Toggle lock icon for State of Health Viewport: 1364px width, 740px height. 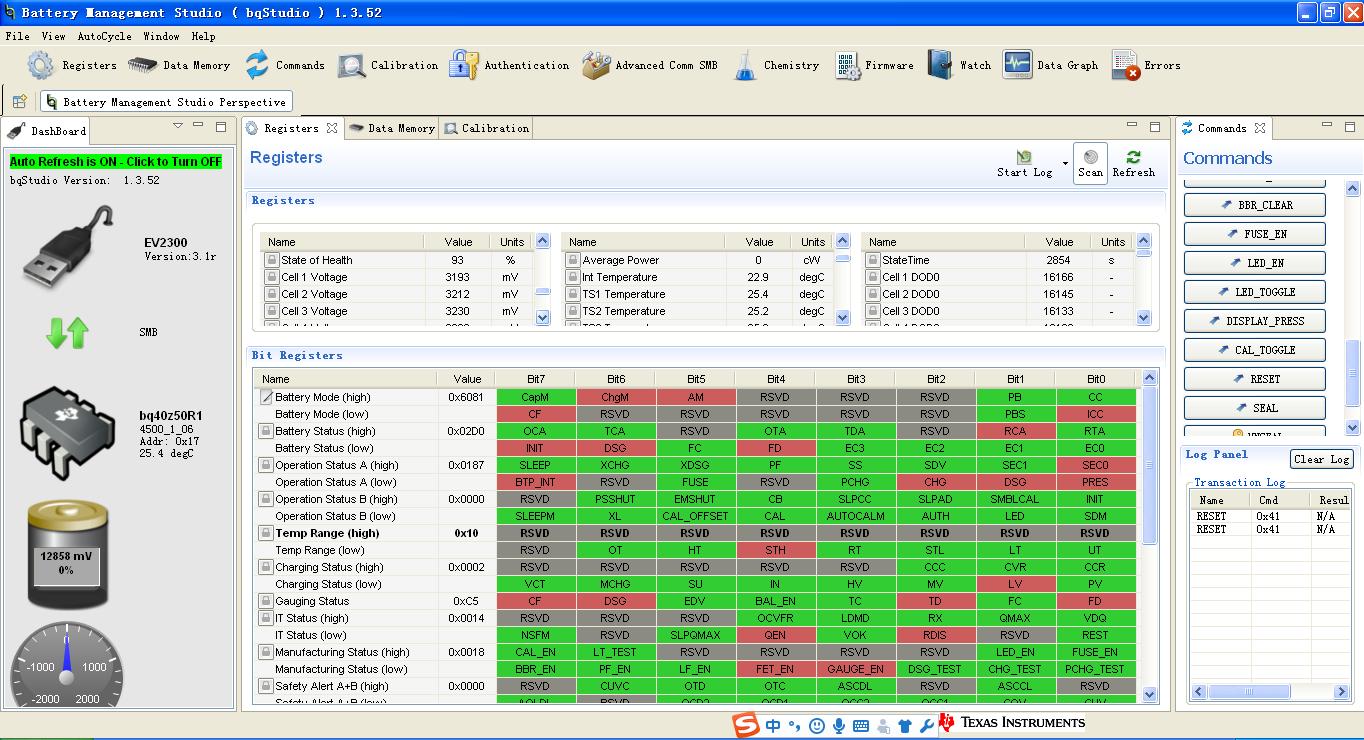271,260
